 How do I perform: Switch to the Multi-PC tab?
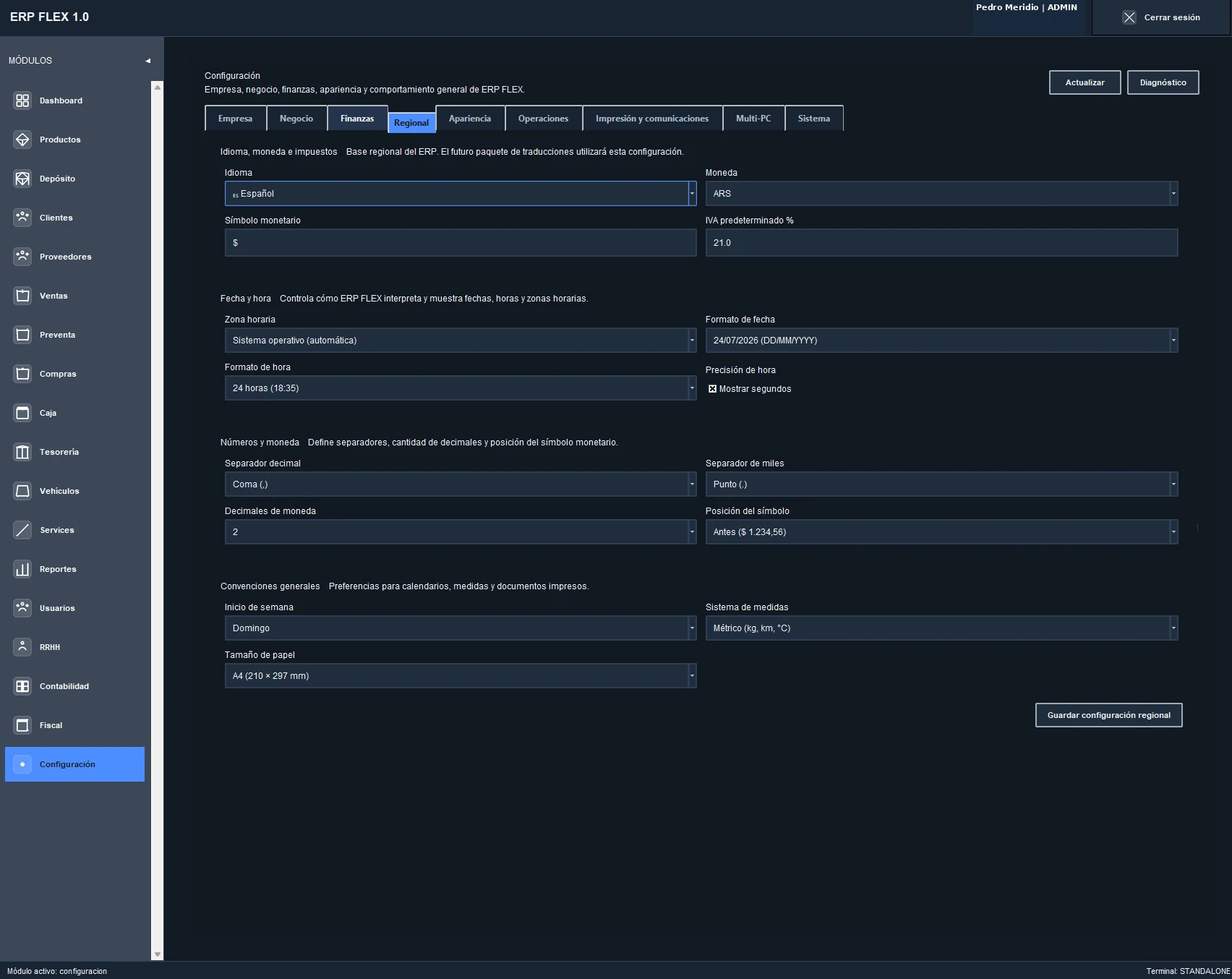coord(753,119)
